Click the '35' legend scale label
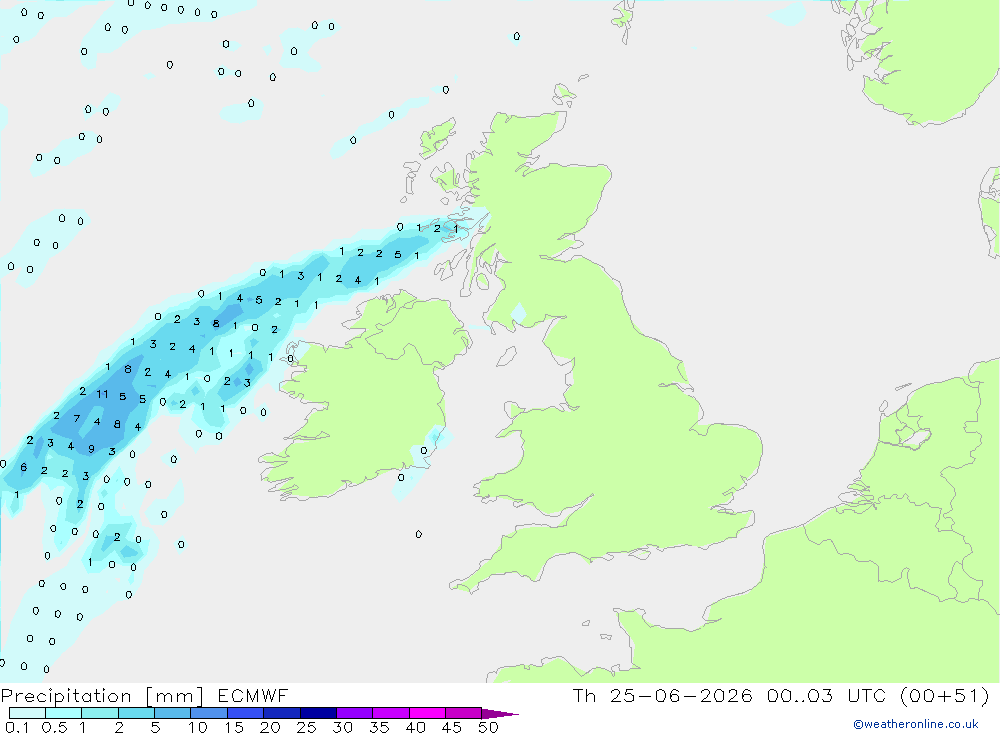 pos(379,727)
